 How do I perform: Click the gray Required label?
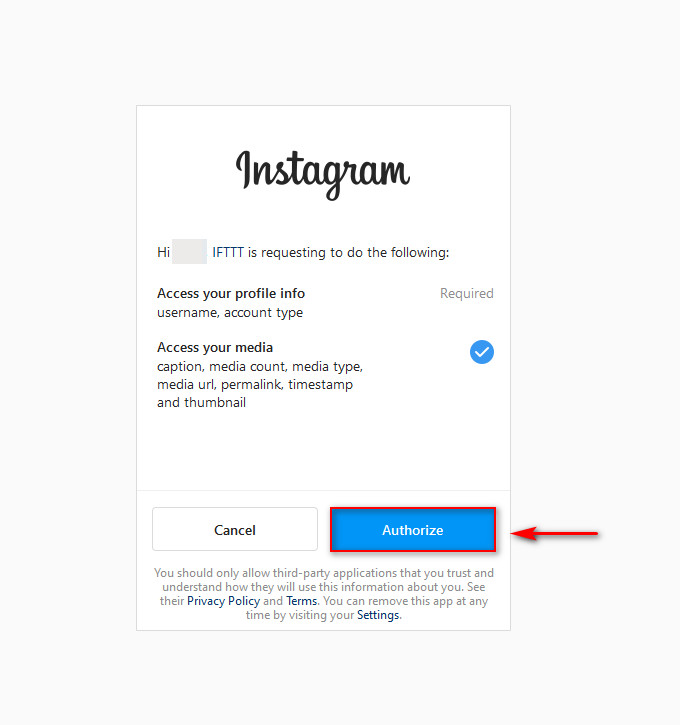click(466, 293)
